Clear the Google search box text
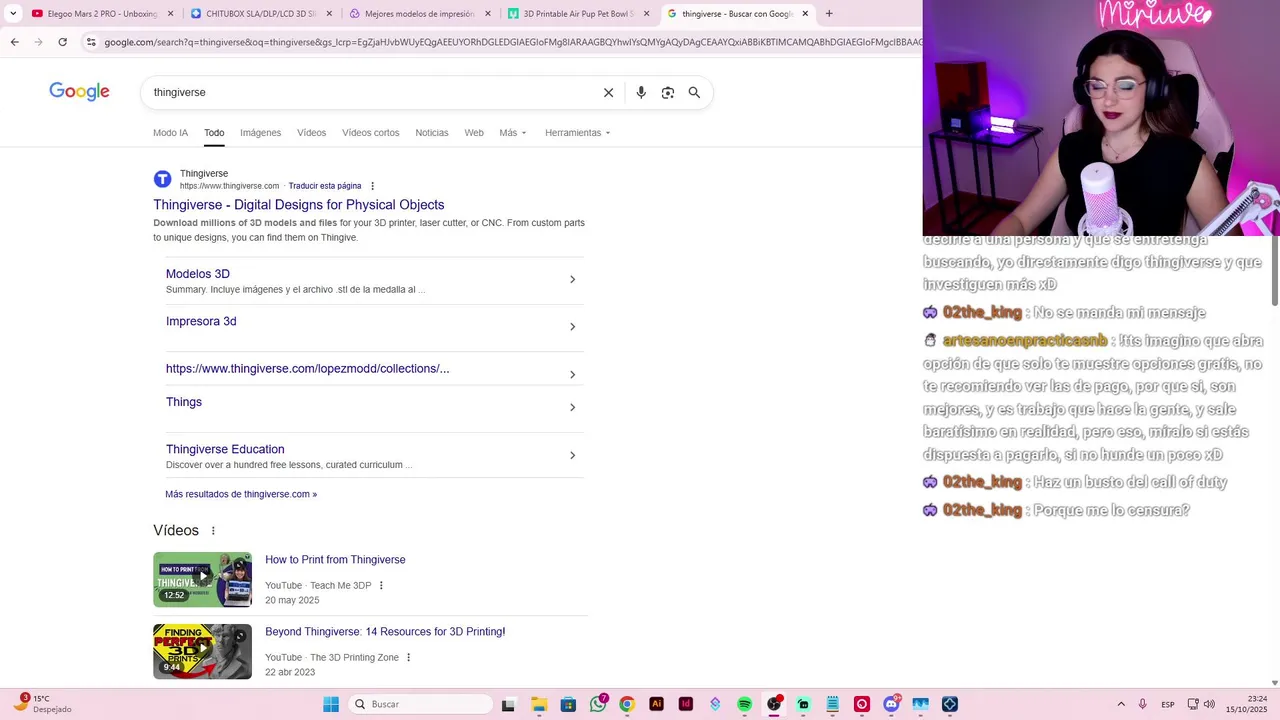The image size is (1280, 720). tap(608, 92)
